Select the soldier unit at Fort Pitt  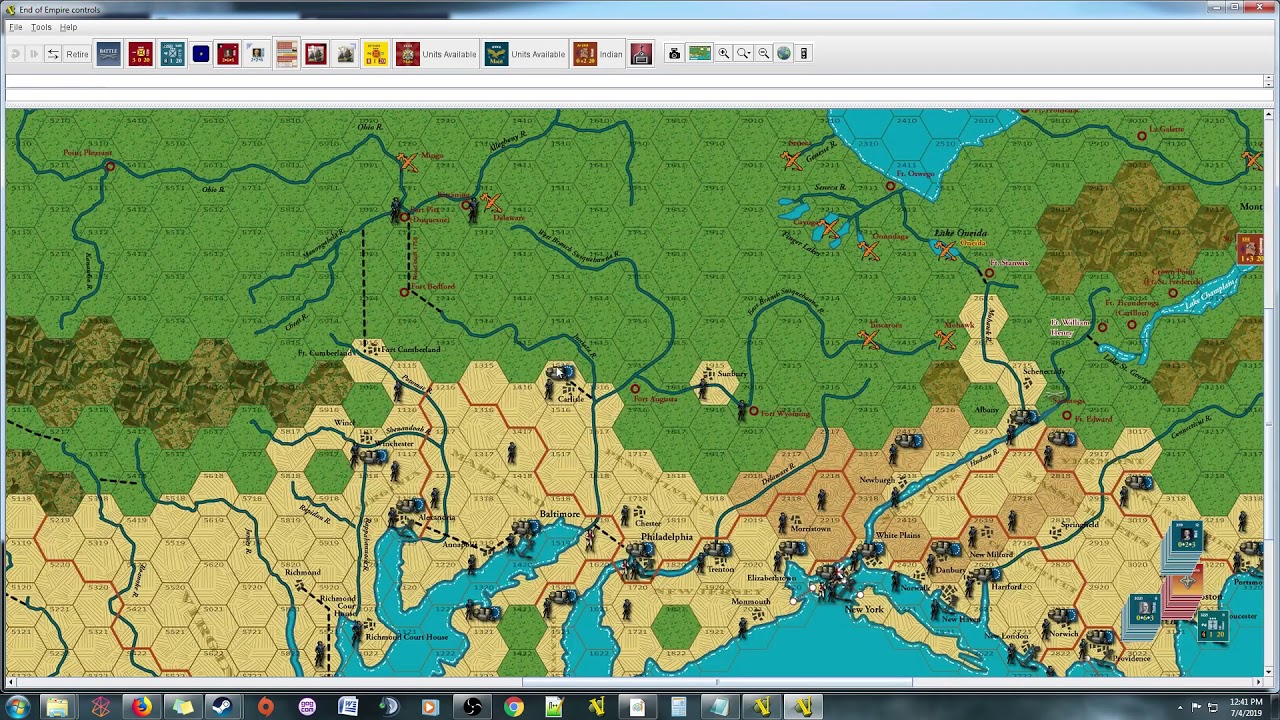(398, 211)
